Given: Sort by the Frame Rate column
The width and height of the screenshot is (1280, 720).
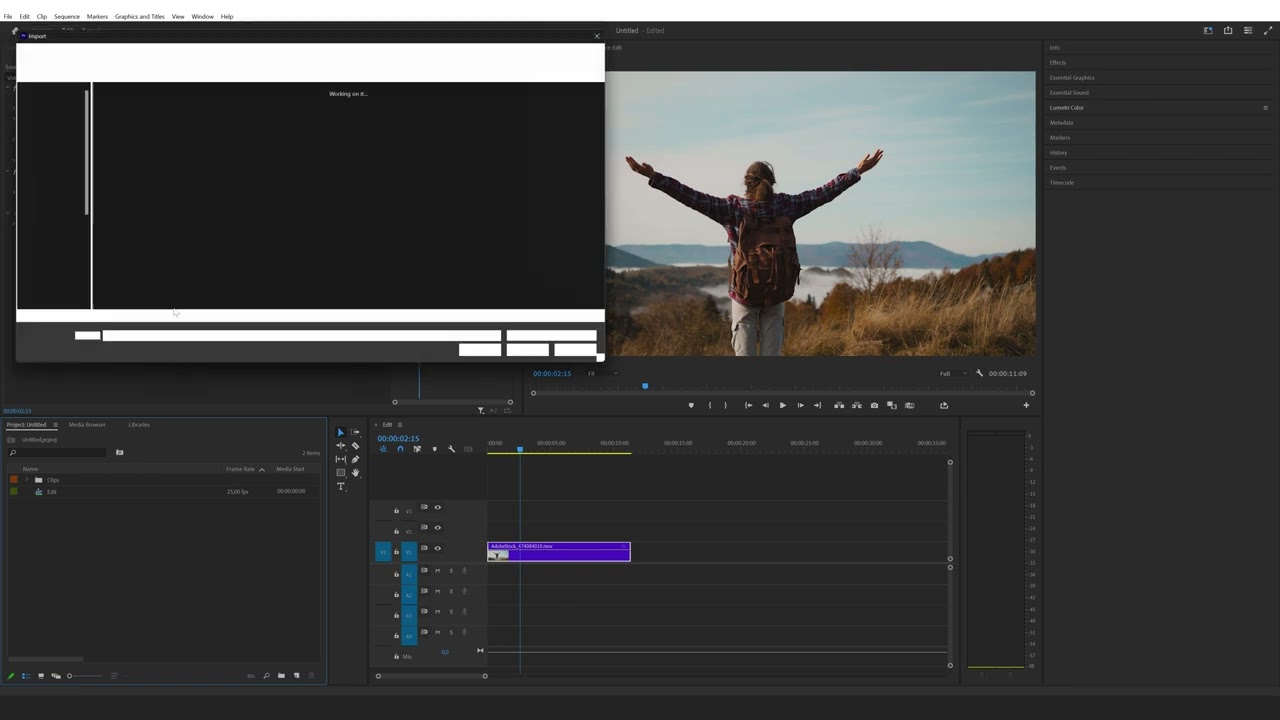Looking at the screenshot, I should pyautogui.click(x=240, y=469).
